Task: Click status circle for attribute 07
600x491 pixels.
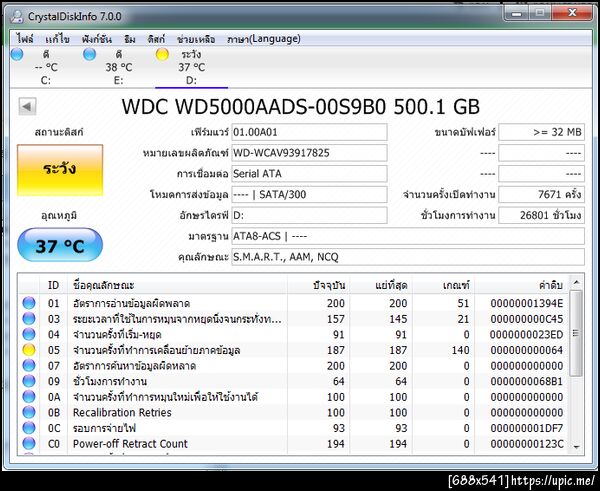Action: [29, 365]
